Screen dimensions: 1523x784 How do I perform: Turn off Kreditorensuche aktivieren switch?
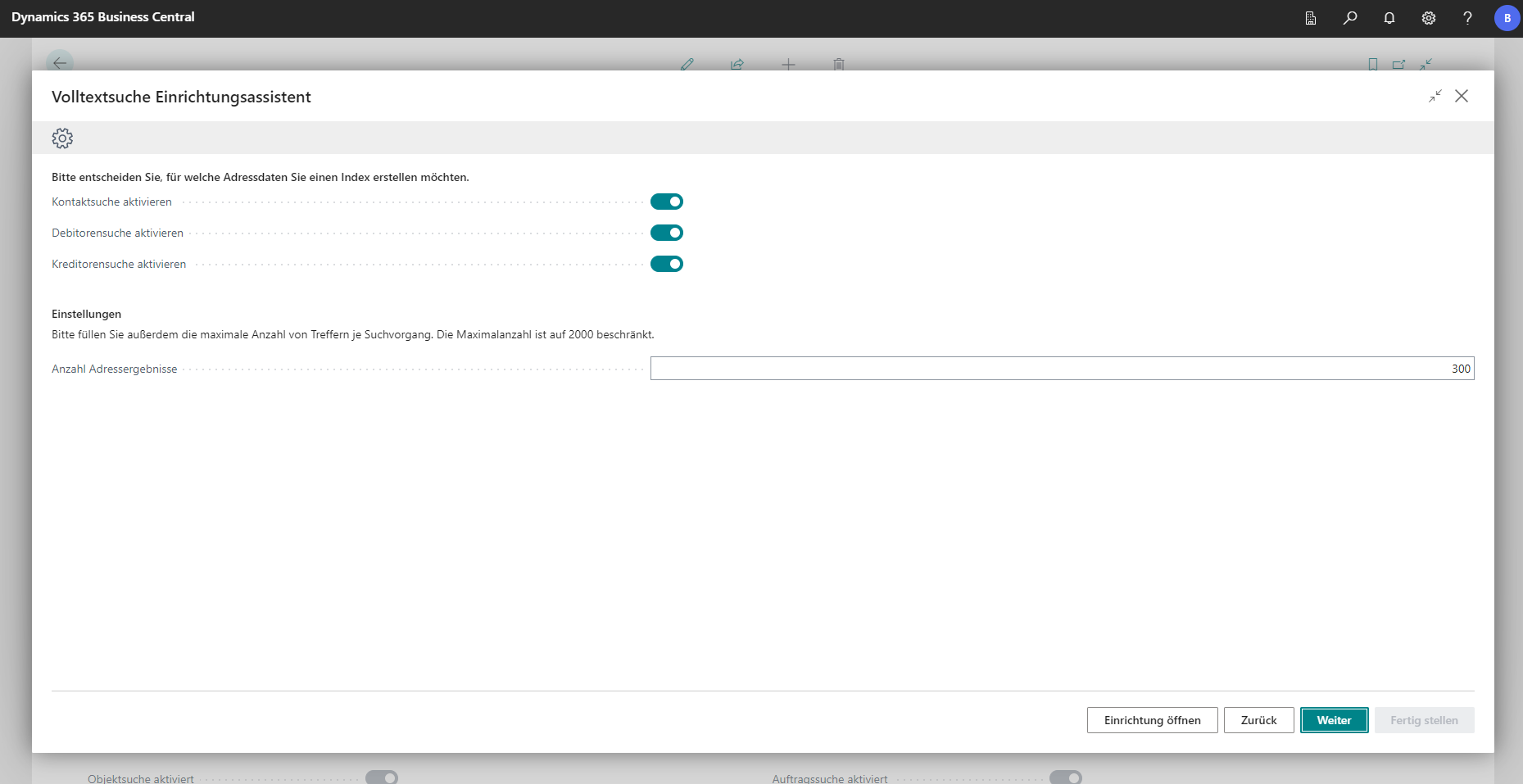pyautogui.click(x=667, y=264)
